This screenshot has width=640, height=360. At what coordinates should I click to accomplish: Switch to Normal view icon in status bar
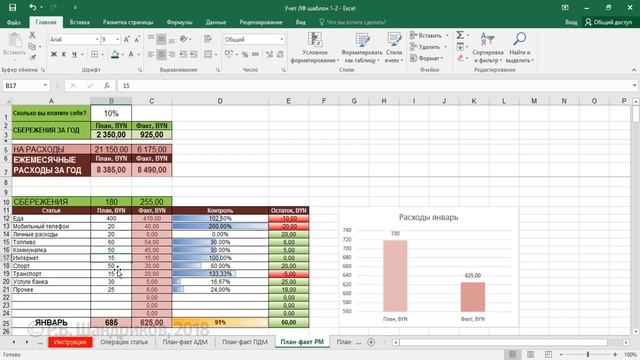[x=513, y=354]
